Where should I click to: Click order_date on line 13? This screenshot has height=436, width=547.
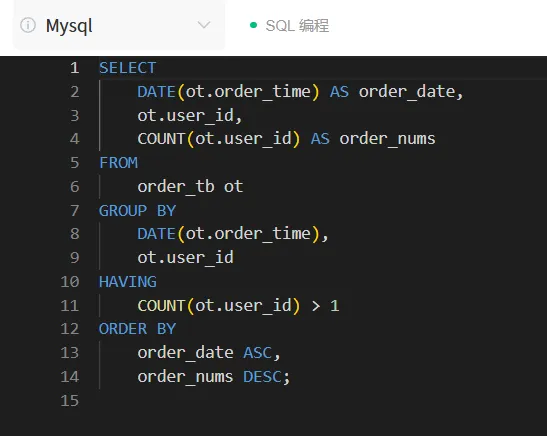click(185, 353)
